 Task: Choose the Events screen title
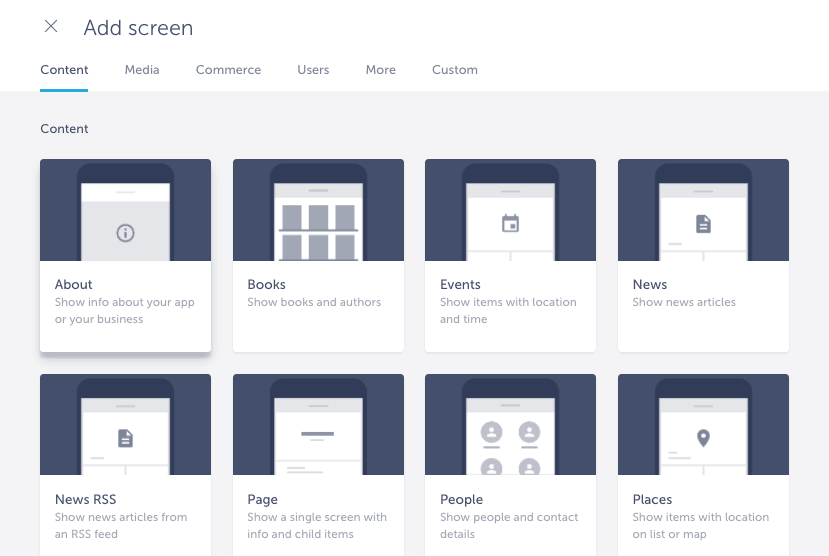[x=460, y=284]
